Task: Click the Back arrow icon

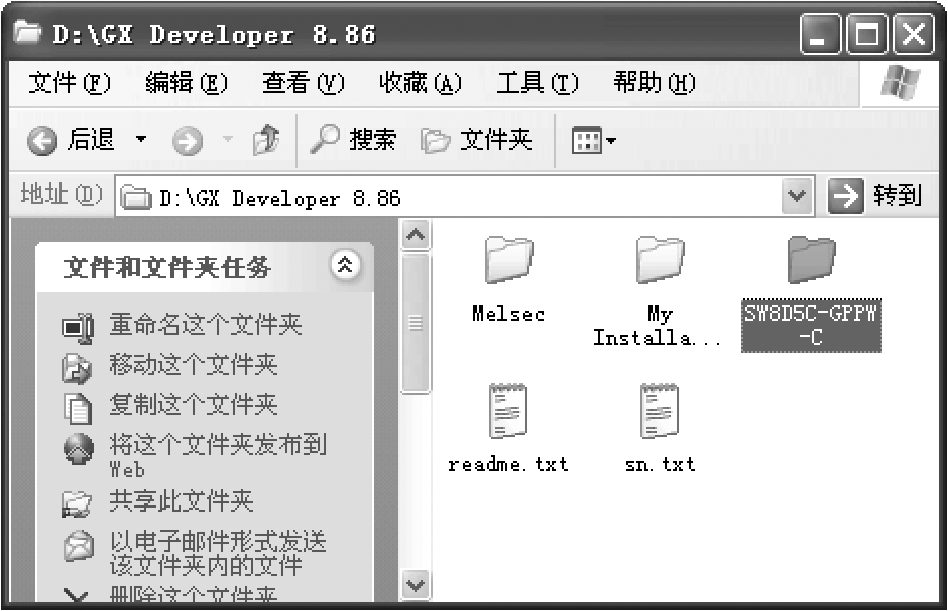Action: pyautogui.click(x=42, y=141)
